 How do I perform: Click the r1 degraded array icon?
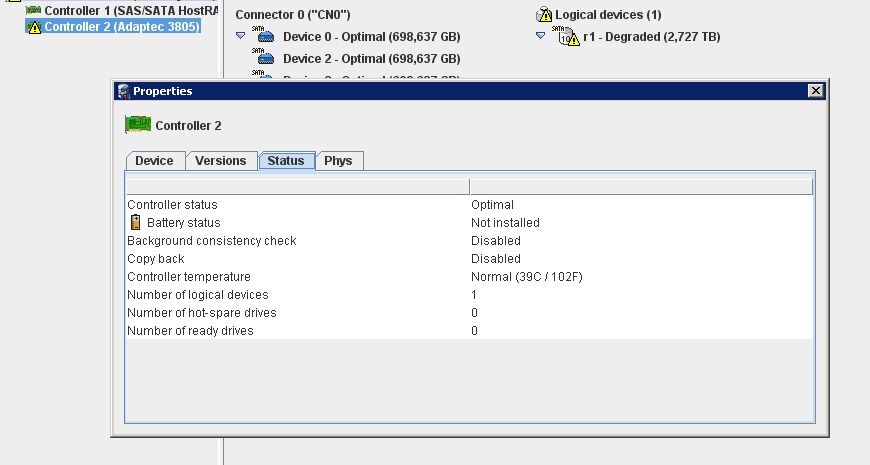566,36
